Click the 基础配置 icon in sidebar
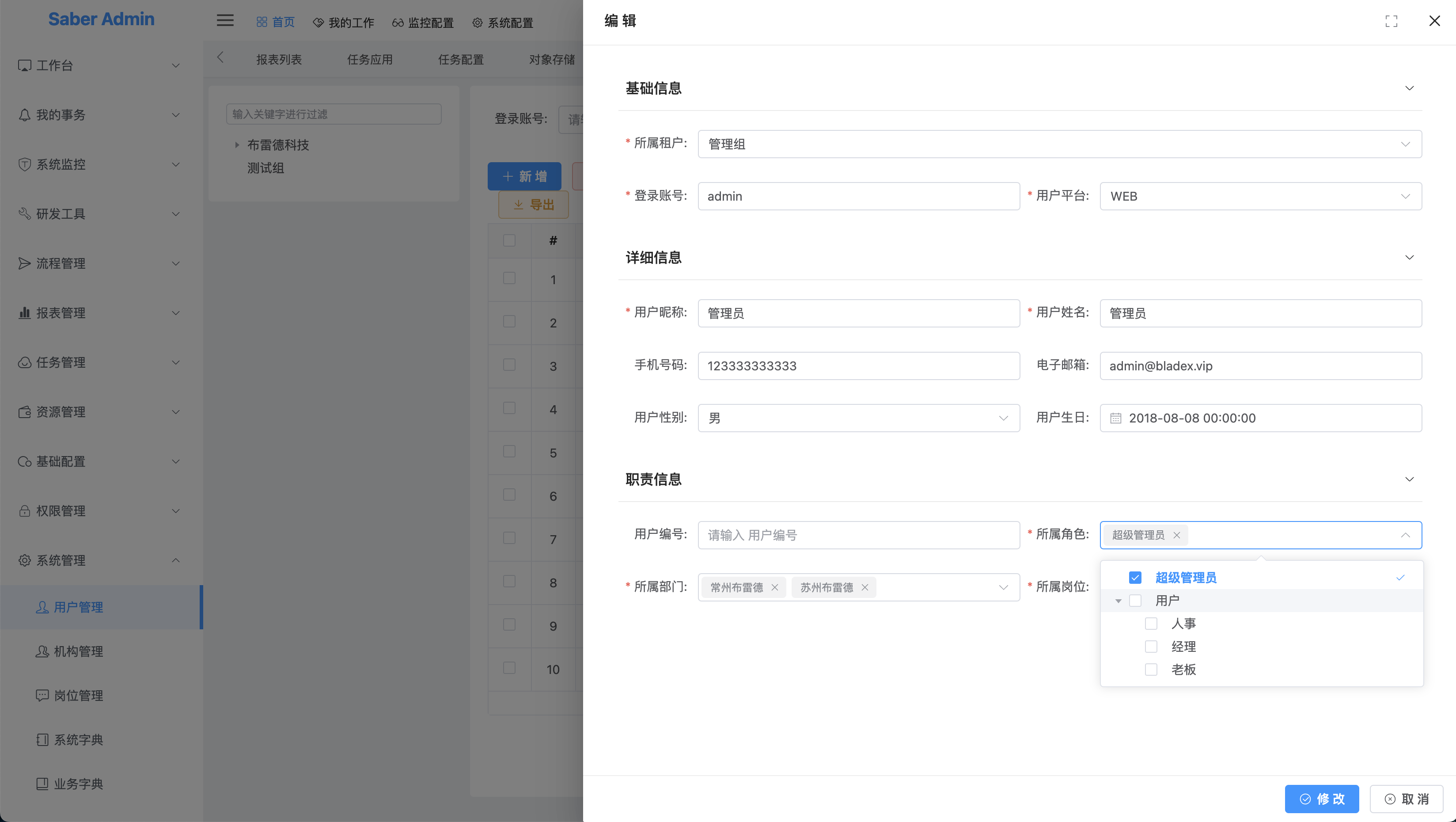The height and width of the screenshot is (822, 1456). (x=24, y=461)
